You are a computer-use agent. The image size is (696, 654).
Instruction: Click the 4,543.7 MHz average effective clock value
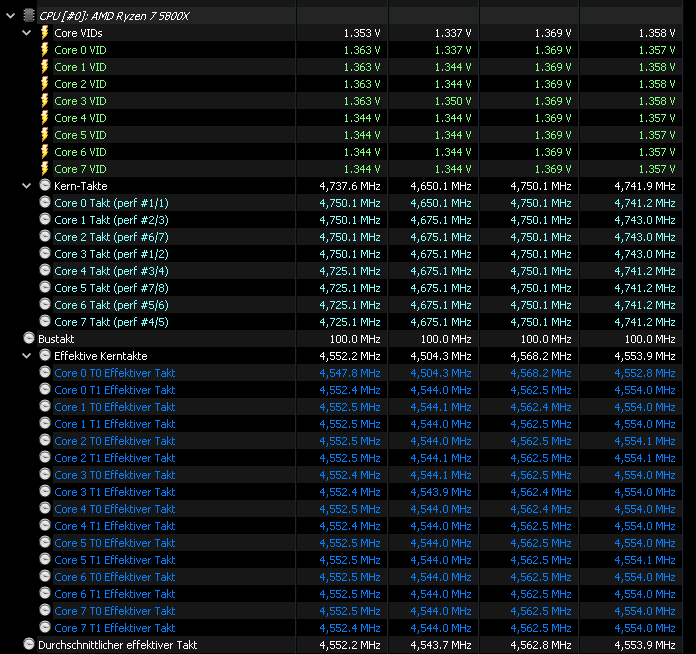click(441, 645)
